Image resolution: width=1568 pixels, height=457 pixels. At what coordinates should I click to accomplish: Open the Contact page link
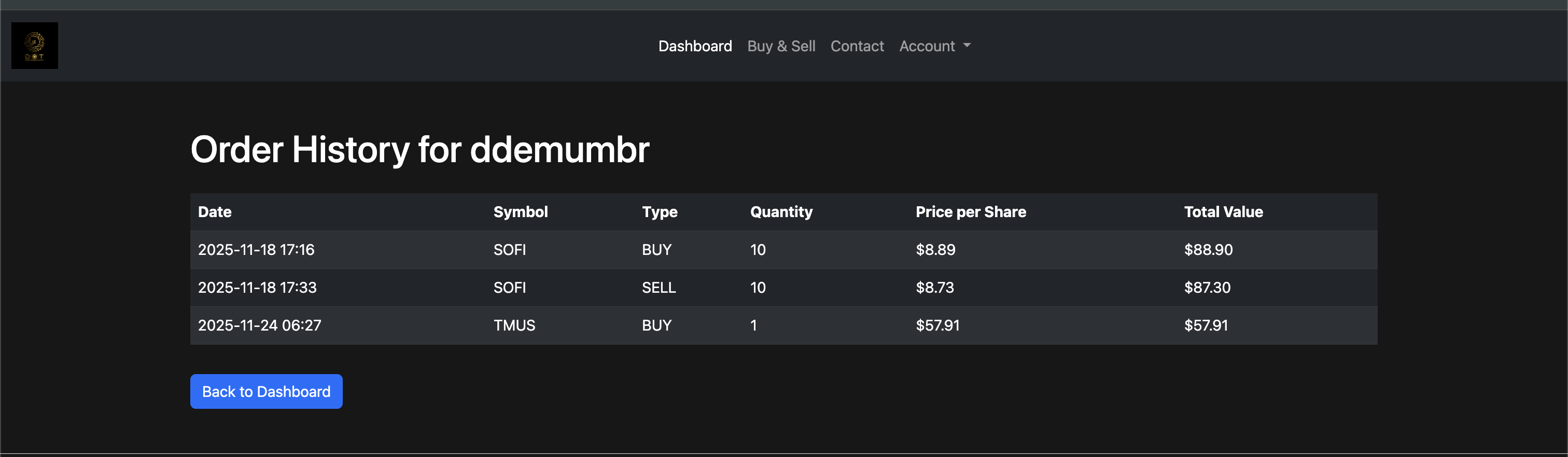(857, 46)
